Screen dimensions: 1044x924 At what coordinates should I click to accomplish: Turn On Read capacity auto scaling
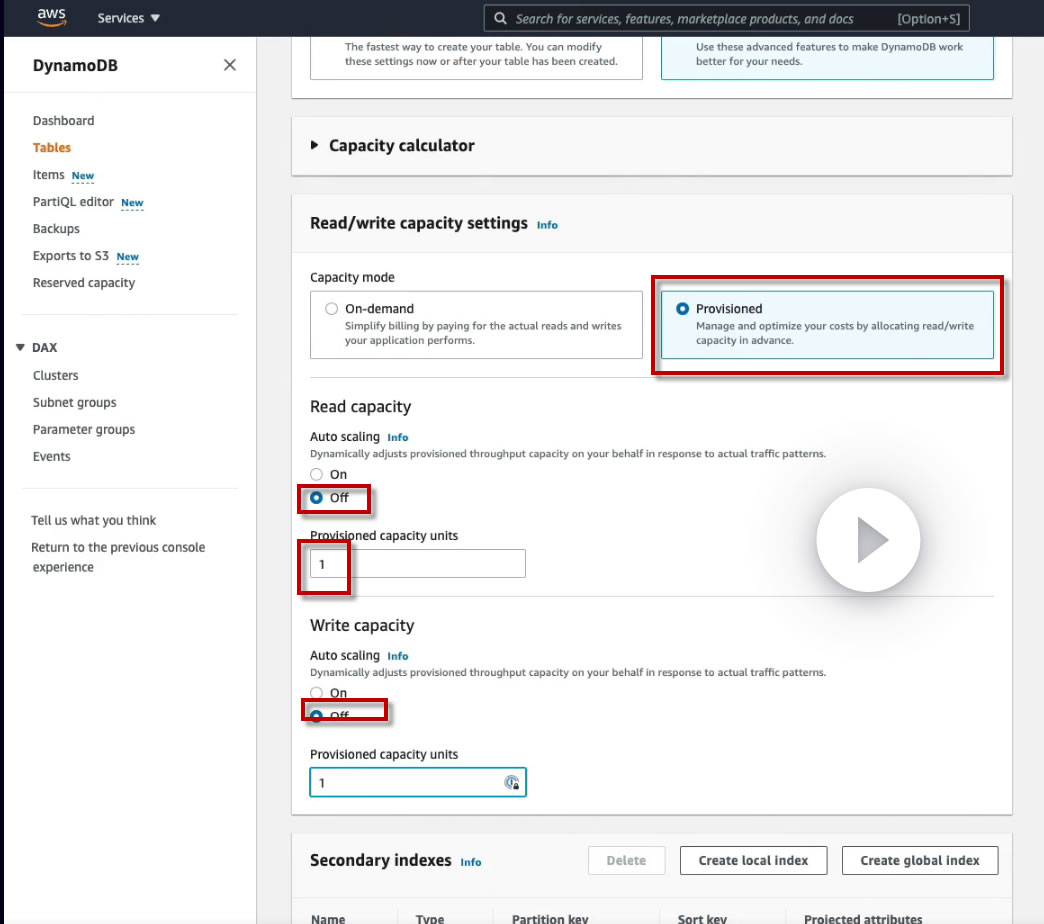point(316,474)
